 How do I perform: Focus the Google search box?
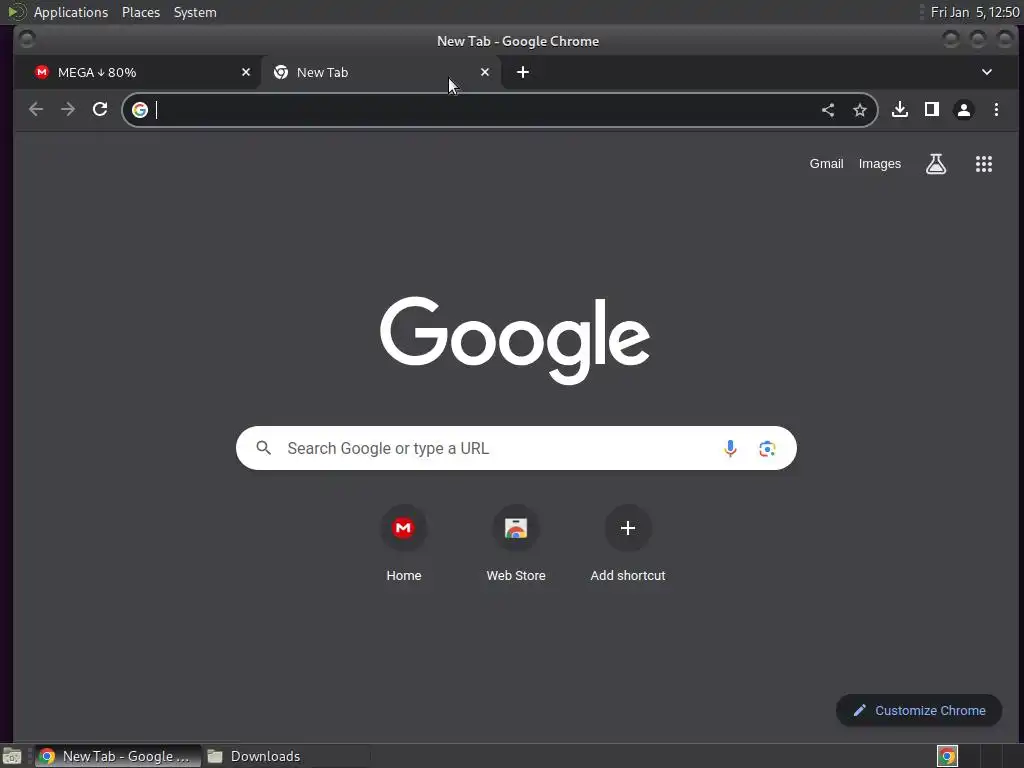click(516, 448)
